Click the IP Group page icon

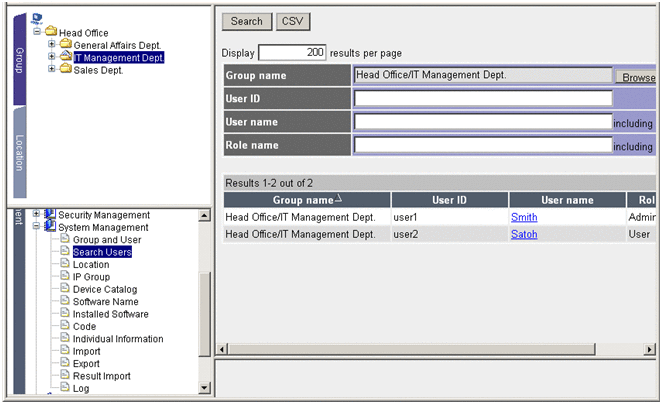click(x=64, y=277)
